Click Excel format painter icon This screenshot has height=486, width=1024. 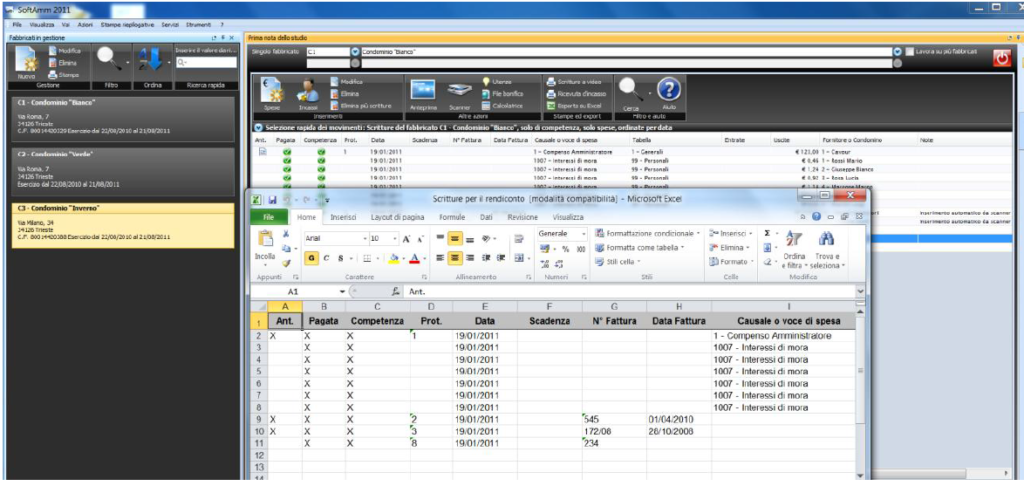(286, 263)
